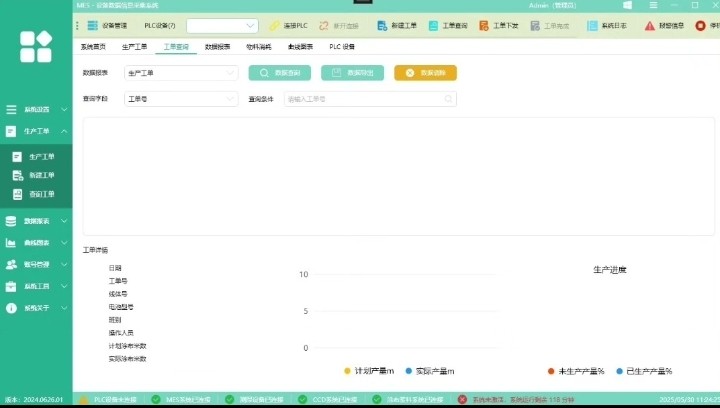Viewport: 720px width, 408px height.
Task: Collapse the 生产工单 sidebar section chevron
Action: tap(64, 131)
